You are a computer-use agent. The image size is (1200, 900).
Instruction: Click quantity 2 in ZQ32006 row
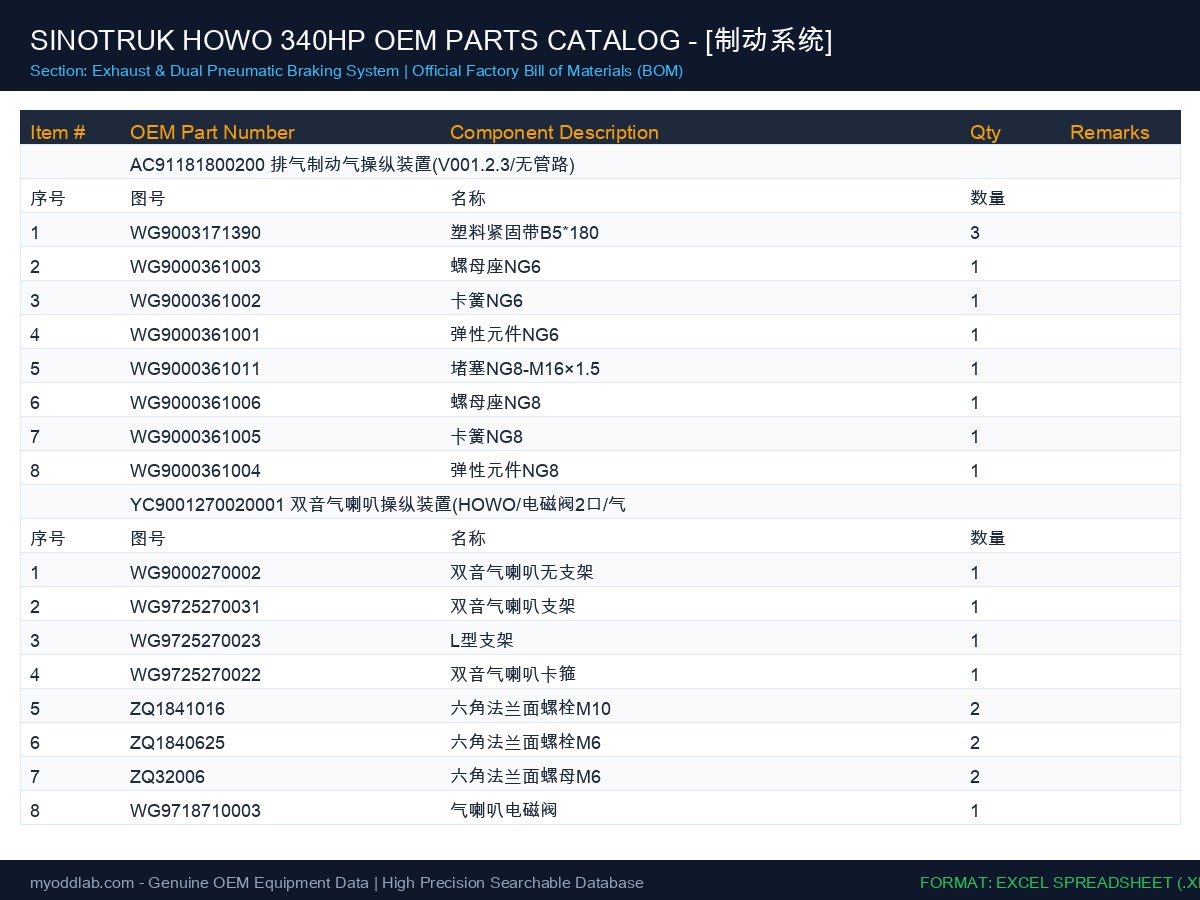(975, 777)
